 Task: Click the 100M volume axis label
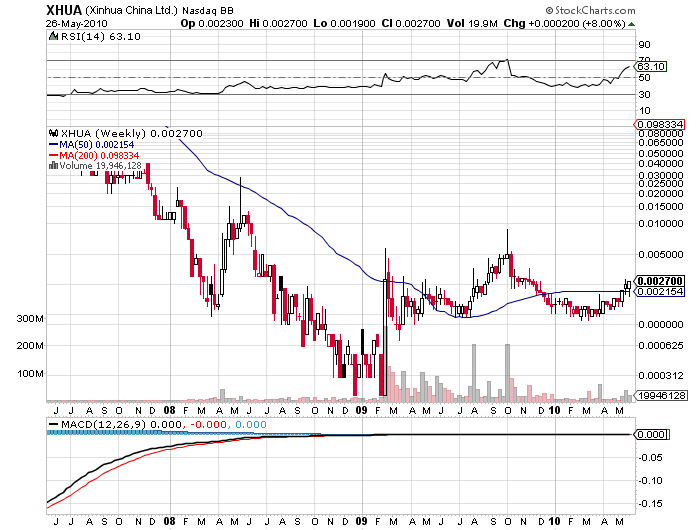click(30, 374)
